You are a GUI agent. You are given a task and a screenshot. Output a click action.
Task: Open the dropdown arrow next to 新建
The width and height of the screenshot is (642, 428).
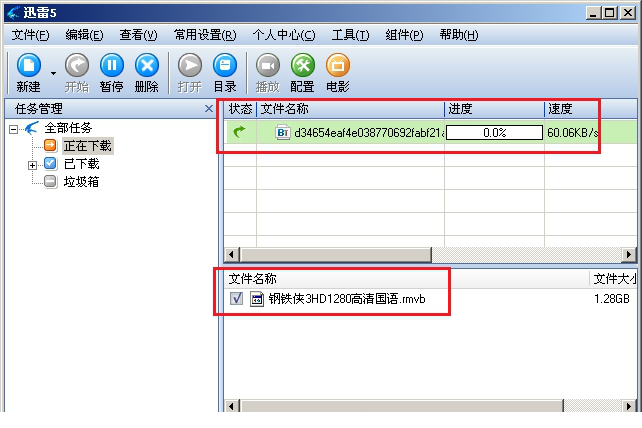pyautogui.click(x=53, y=73)
